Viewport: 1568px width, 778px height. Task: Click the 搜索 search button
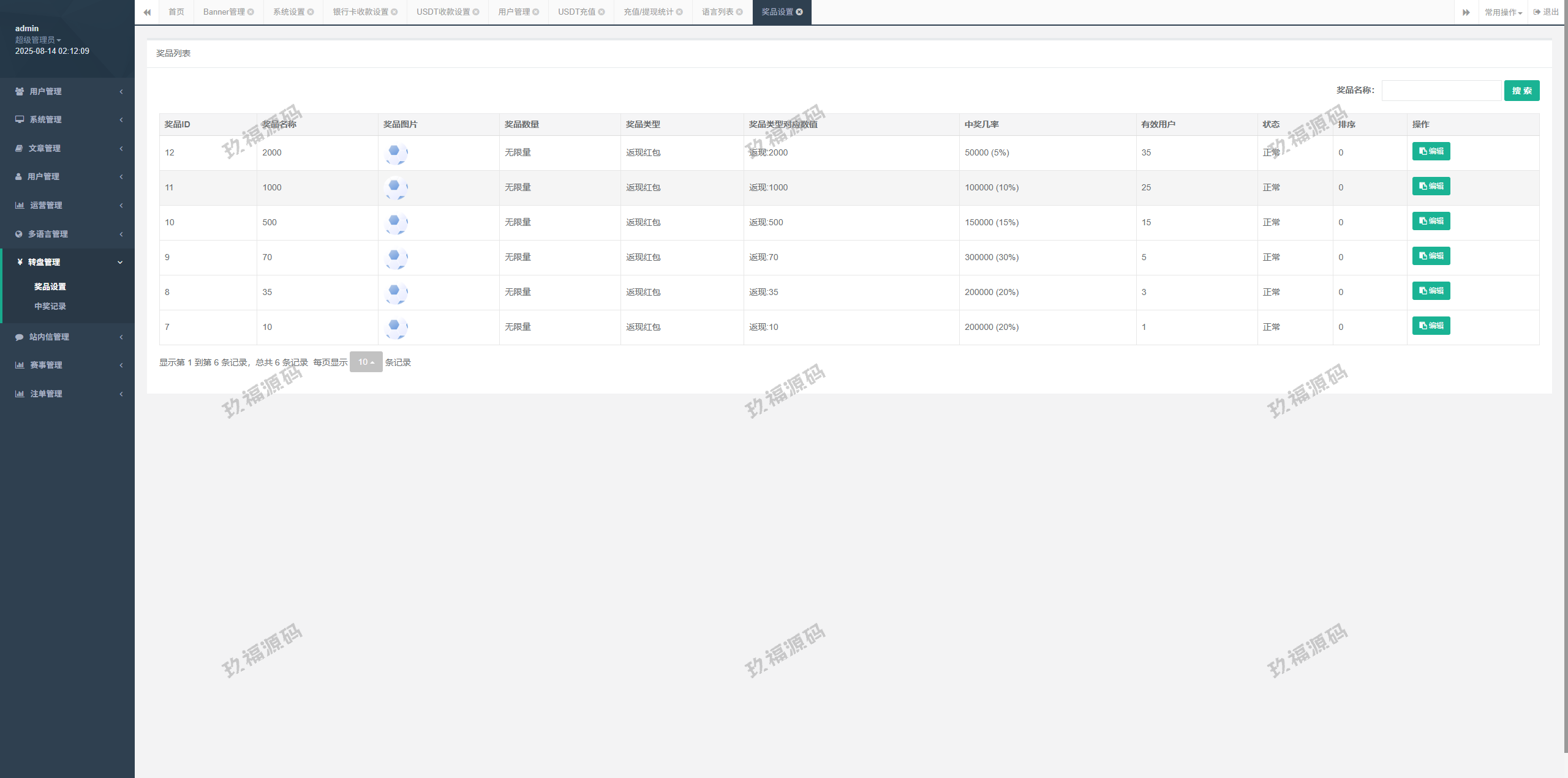click(1521, 91)
